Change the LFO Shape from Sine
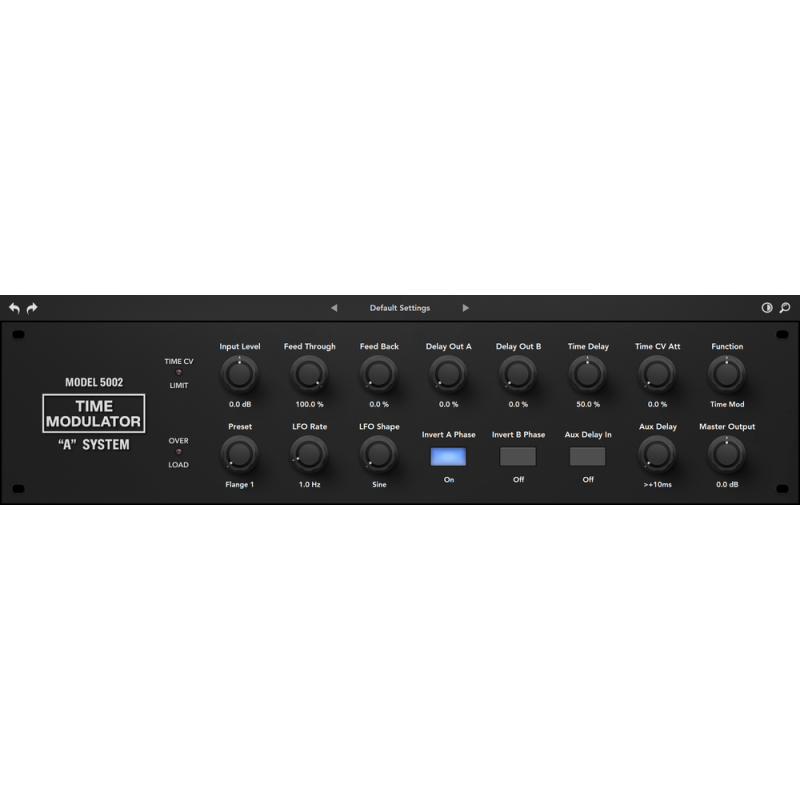Screen dimensions: 800x800 pos(379,455)
